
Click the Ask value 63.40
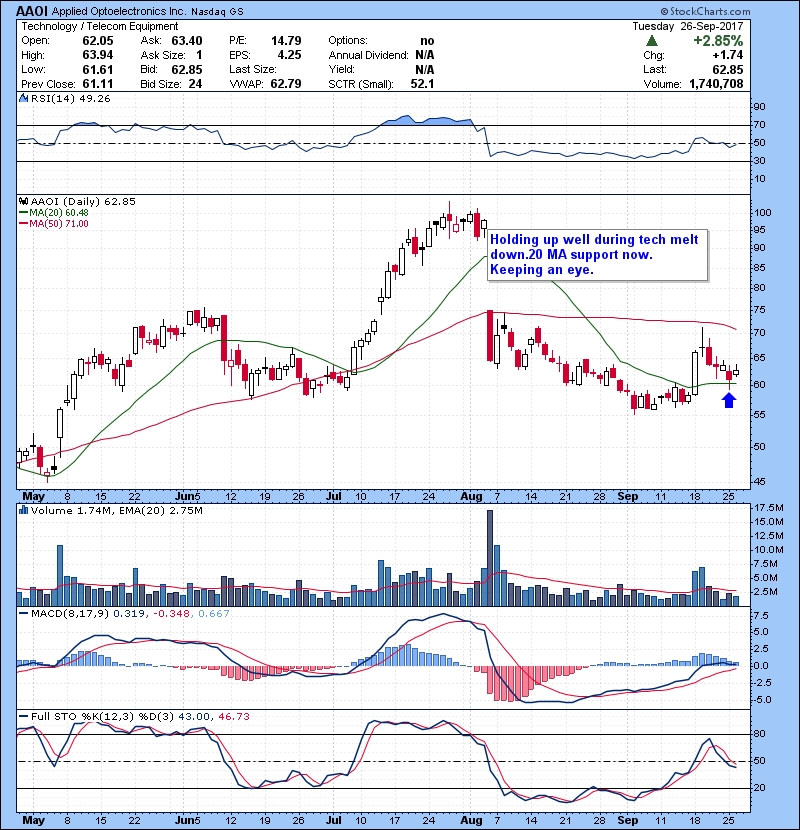click(x=187, y=41)
